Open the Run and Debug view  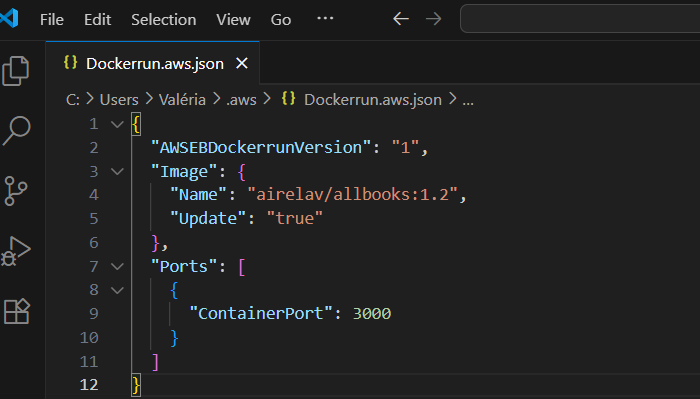coord(16,251)
